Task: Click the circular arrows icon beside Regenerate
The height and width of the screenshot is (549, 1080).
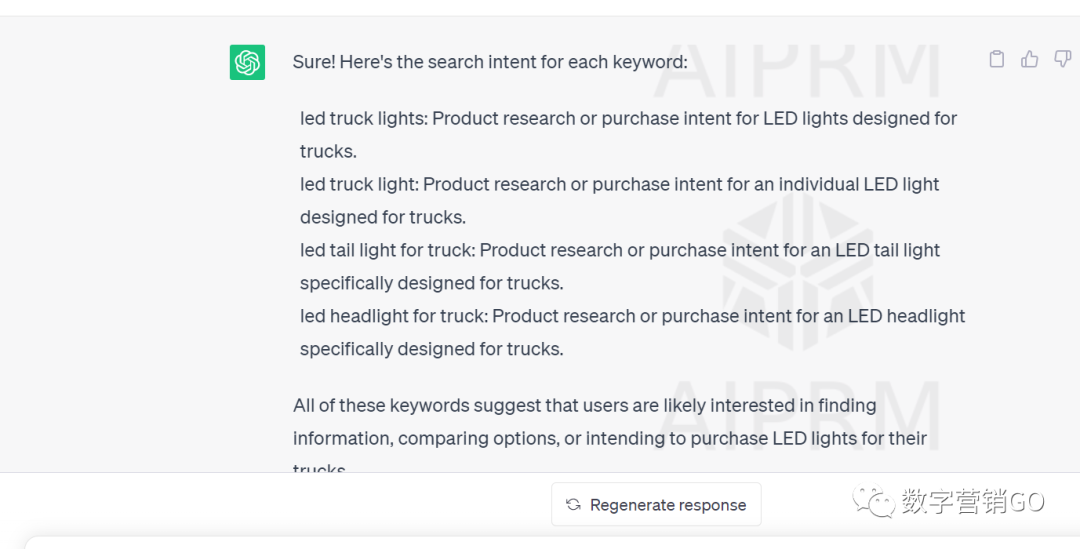Action: (x=573, y=505)
